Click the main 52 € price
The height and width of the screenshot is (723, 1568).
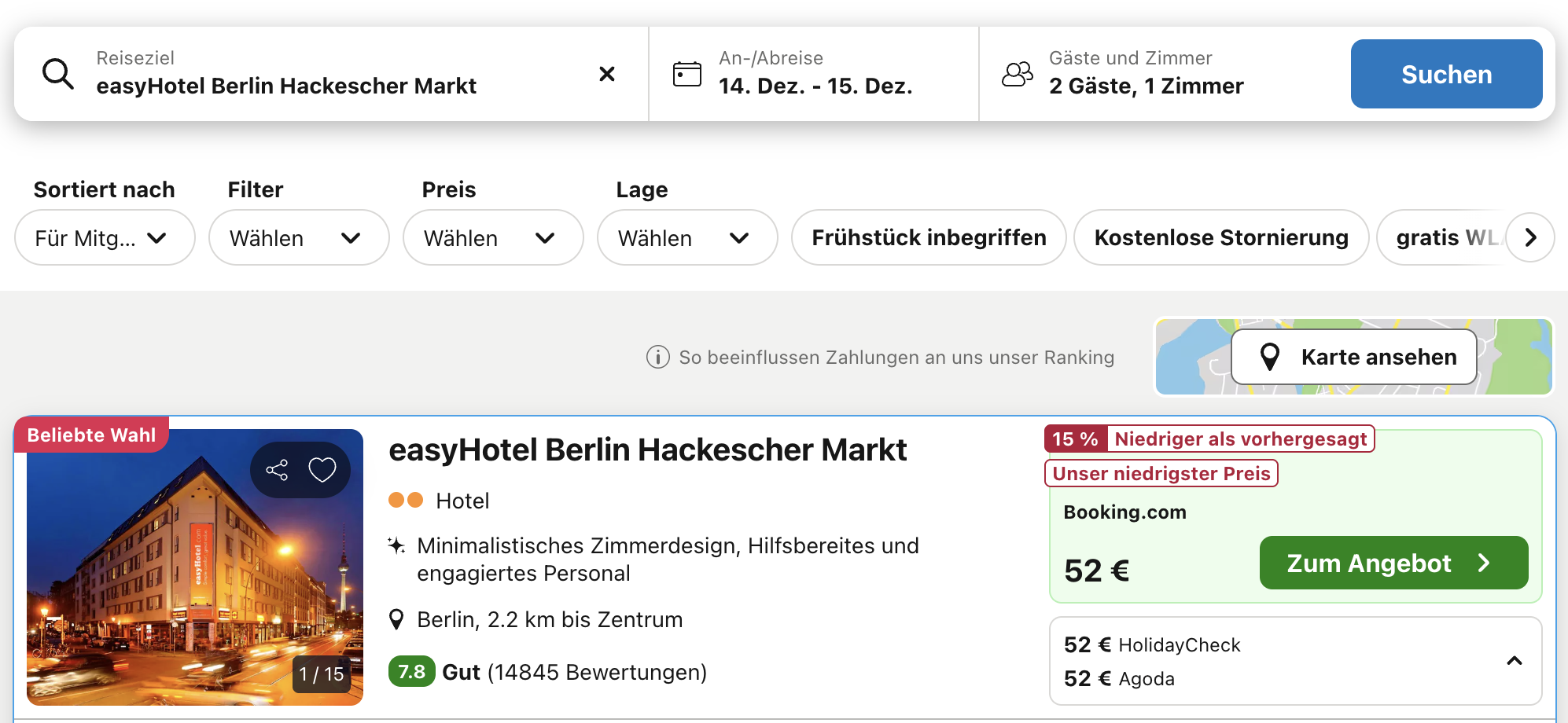pyautogui.click(x=1097, y=571)
